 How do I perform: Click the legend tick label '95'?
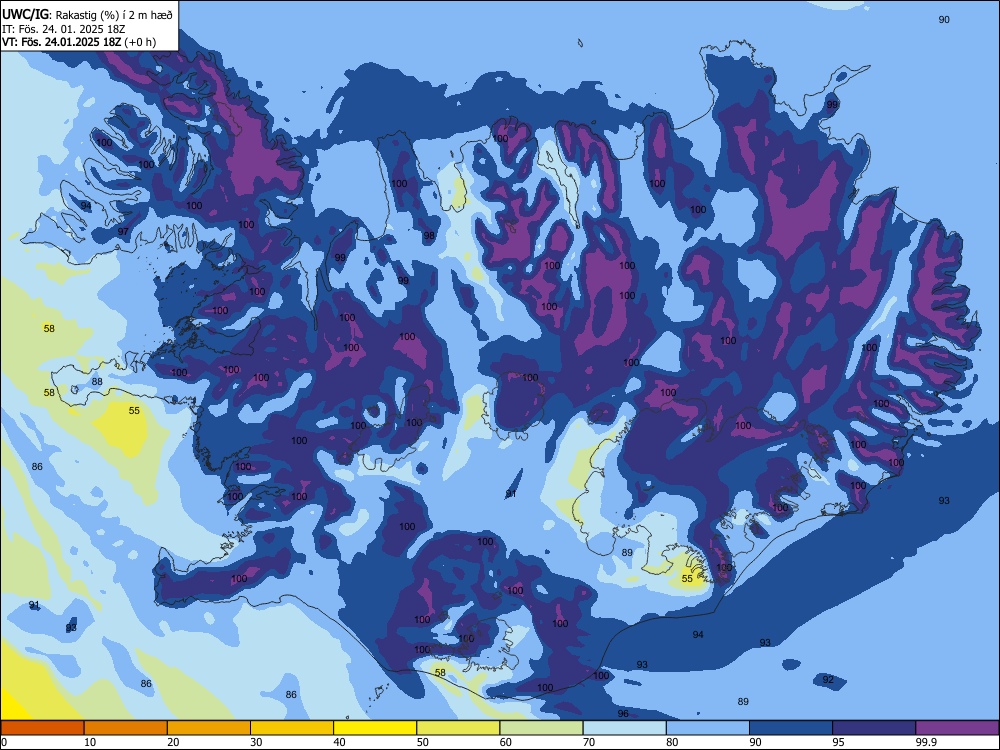click(838, 742)
